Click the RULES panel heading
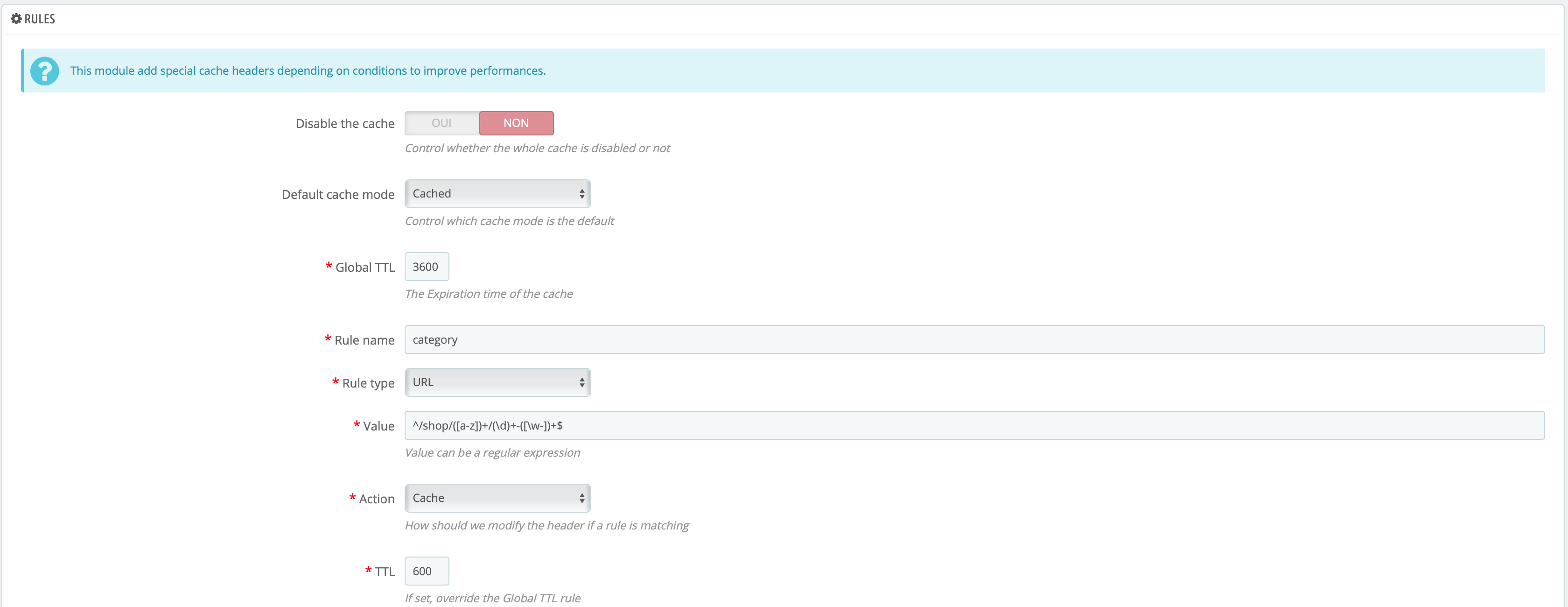The image size is (1568, 607). point(40,19)
